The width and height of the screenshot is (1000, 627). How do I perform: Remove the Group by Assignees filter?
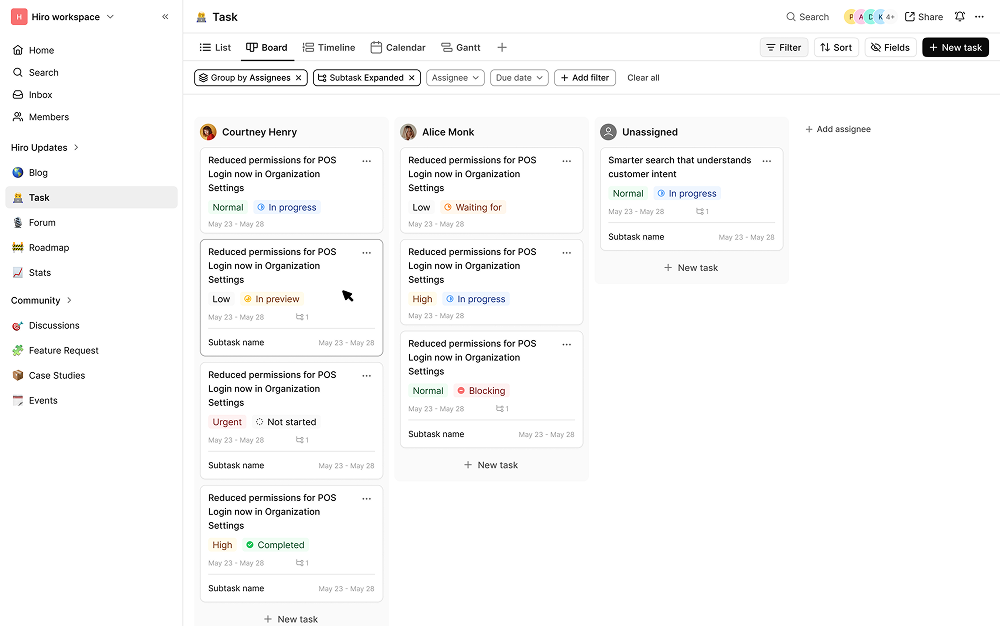click(x=298, y=78)
